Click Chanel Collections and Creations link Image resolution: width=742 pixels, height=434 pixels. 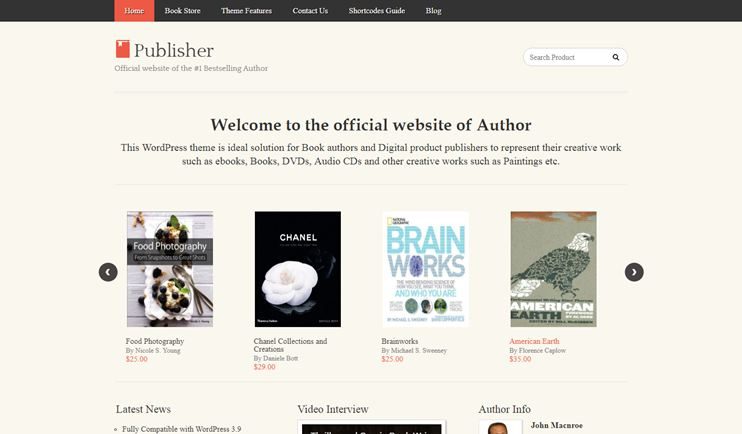[290, 345]
